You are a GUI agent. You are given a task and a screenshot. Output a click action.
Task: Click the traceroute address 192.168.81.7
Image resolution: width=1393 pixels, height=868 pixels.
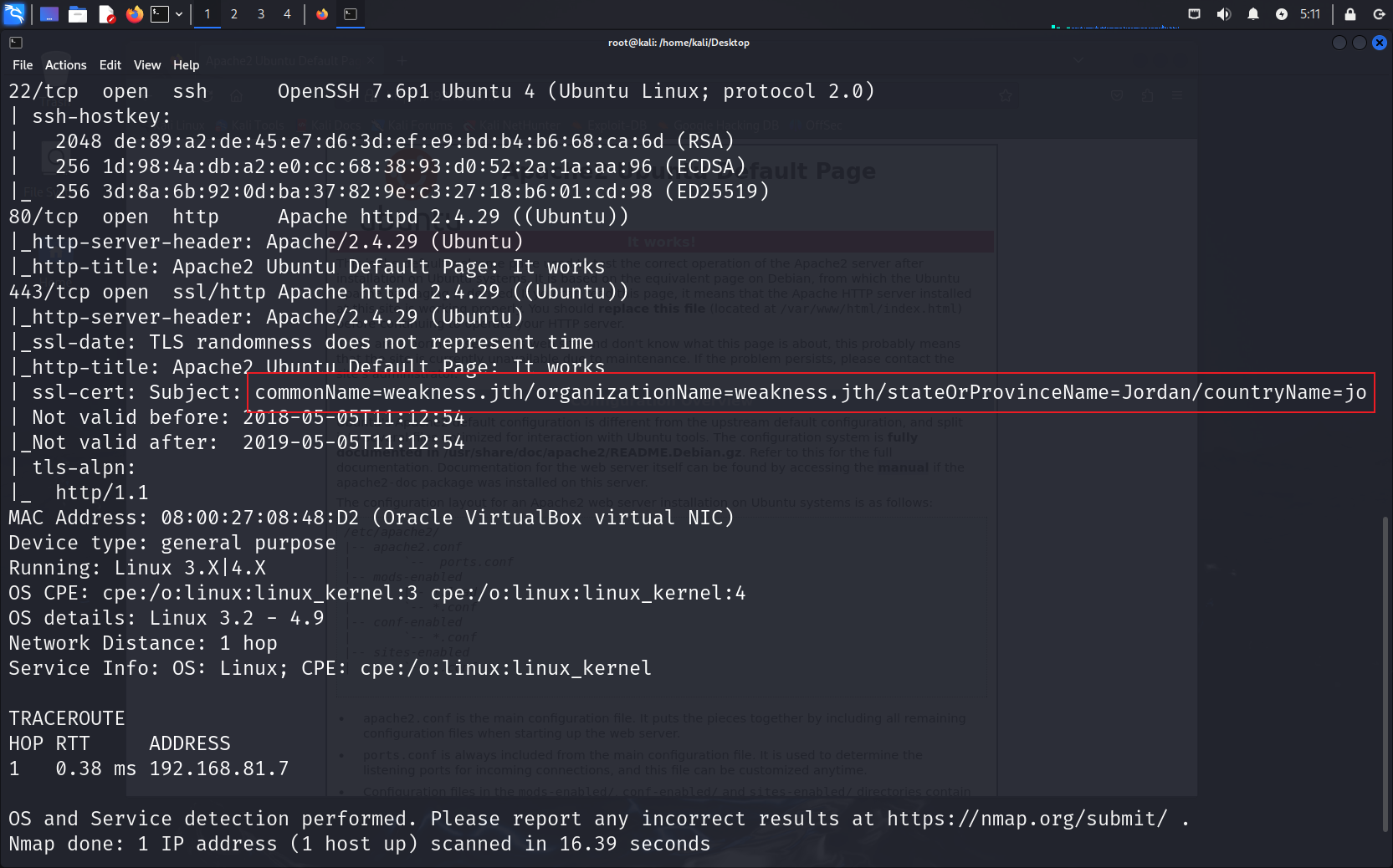[x=219, y=768]
